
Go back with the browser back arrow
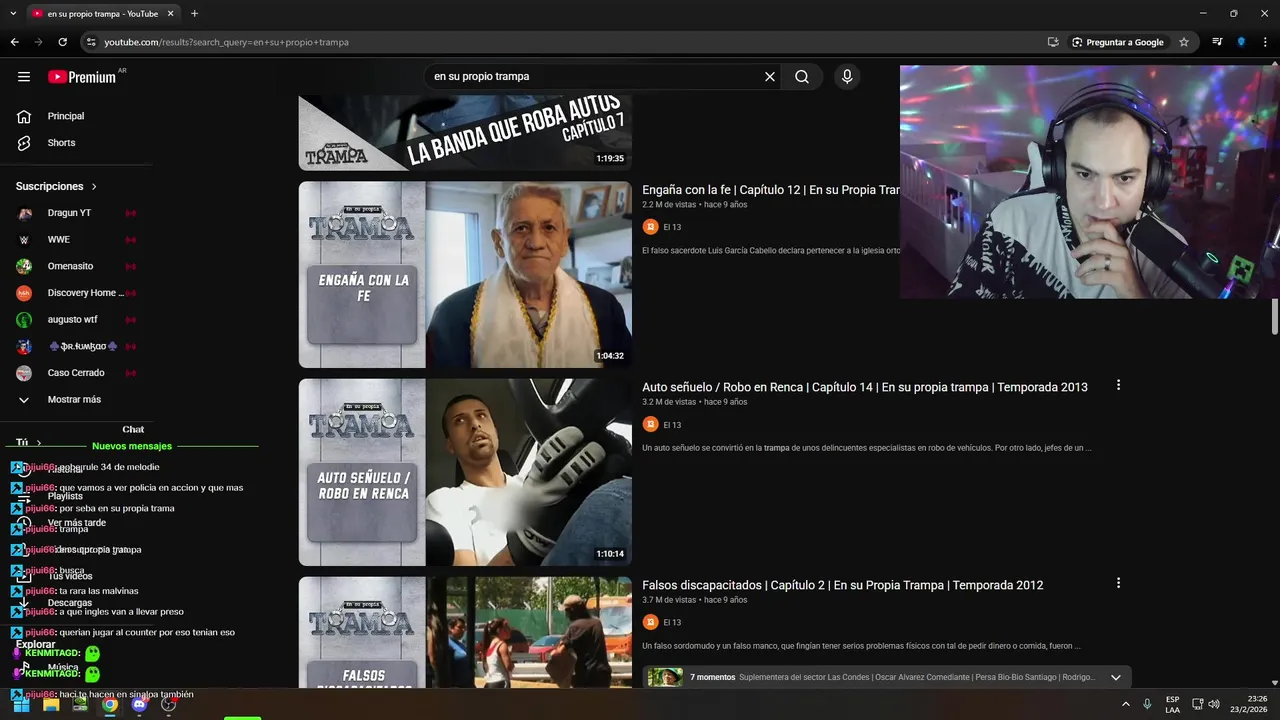(14, 42)
